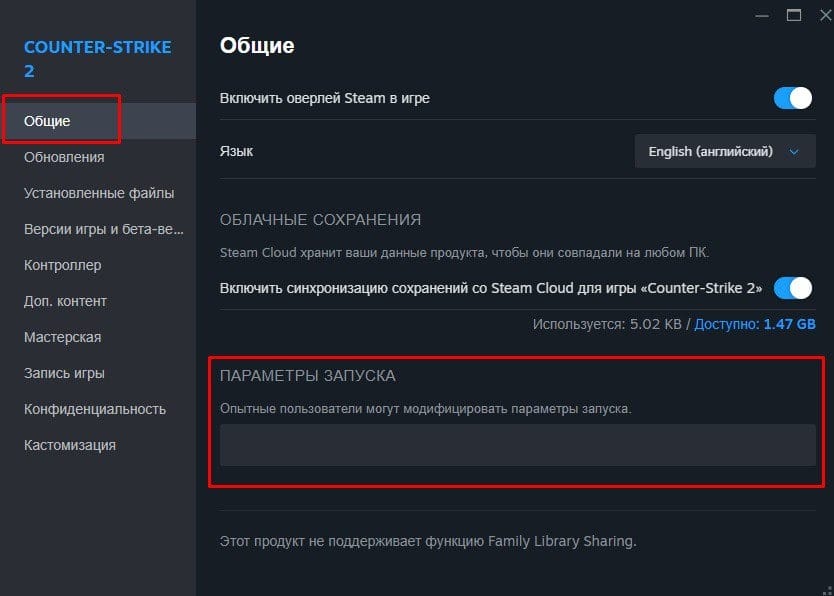834x596 pixels.
Task: Open the Конфиденциальность settings
Action: tap(95, 409)
